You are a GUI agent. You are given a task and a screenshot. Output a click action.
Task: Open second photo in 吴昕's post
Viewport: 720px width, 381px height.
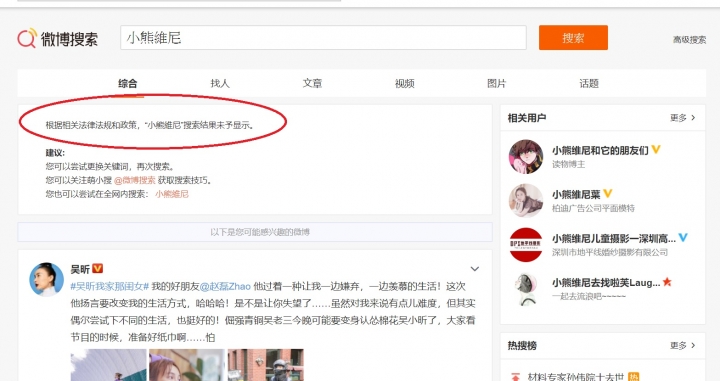click(x=187, y=365)
